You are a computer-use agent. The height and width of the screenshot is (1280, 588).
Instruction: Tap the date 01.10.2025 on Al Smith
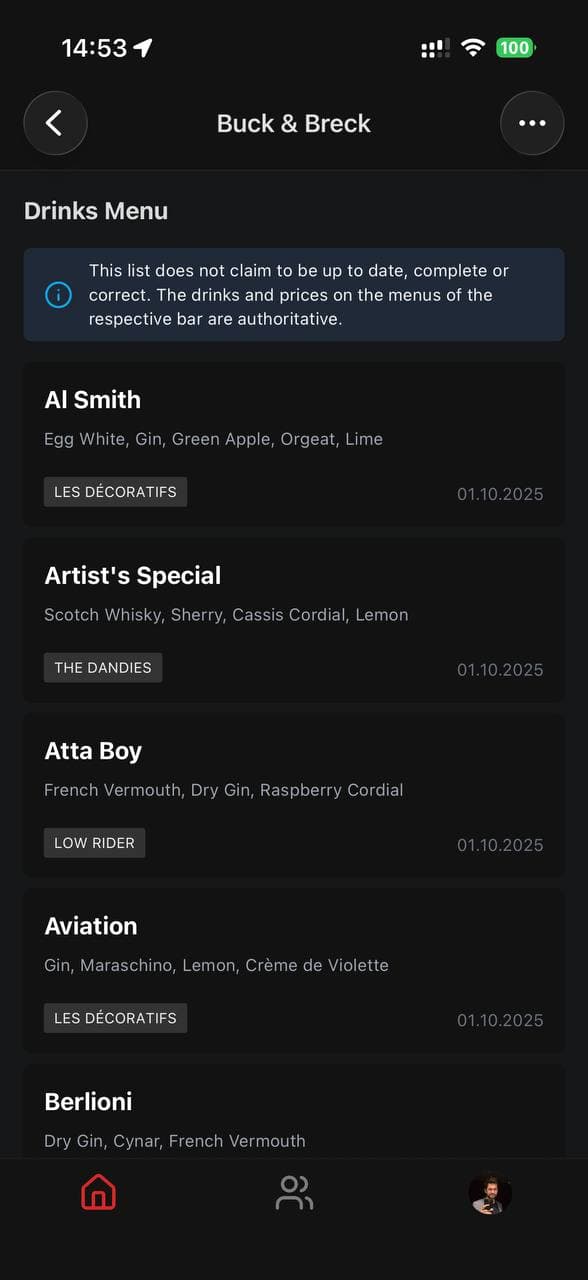(x=500, y=493)
